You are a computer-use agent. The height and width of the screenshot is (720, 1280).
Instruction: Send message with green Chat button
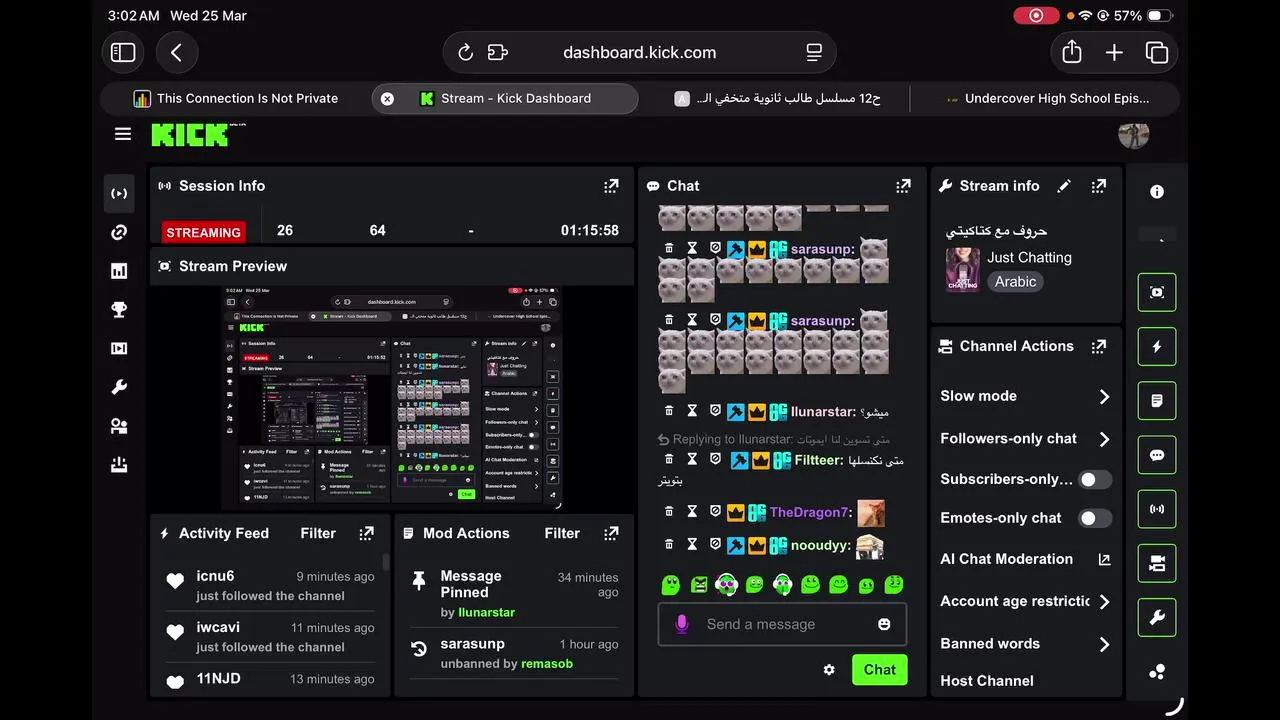click(x=879, y=670)
